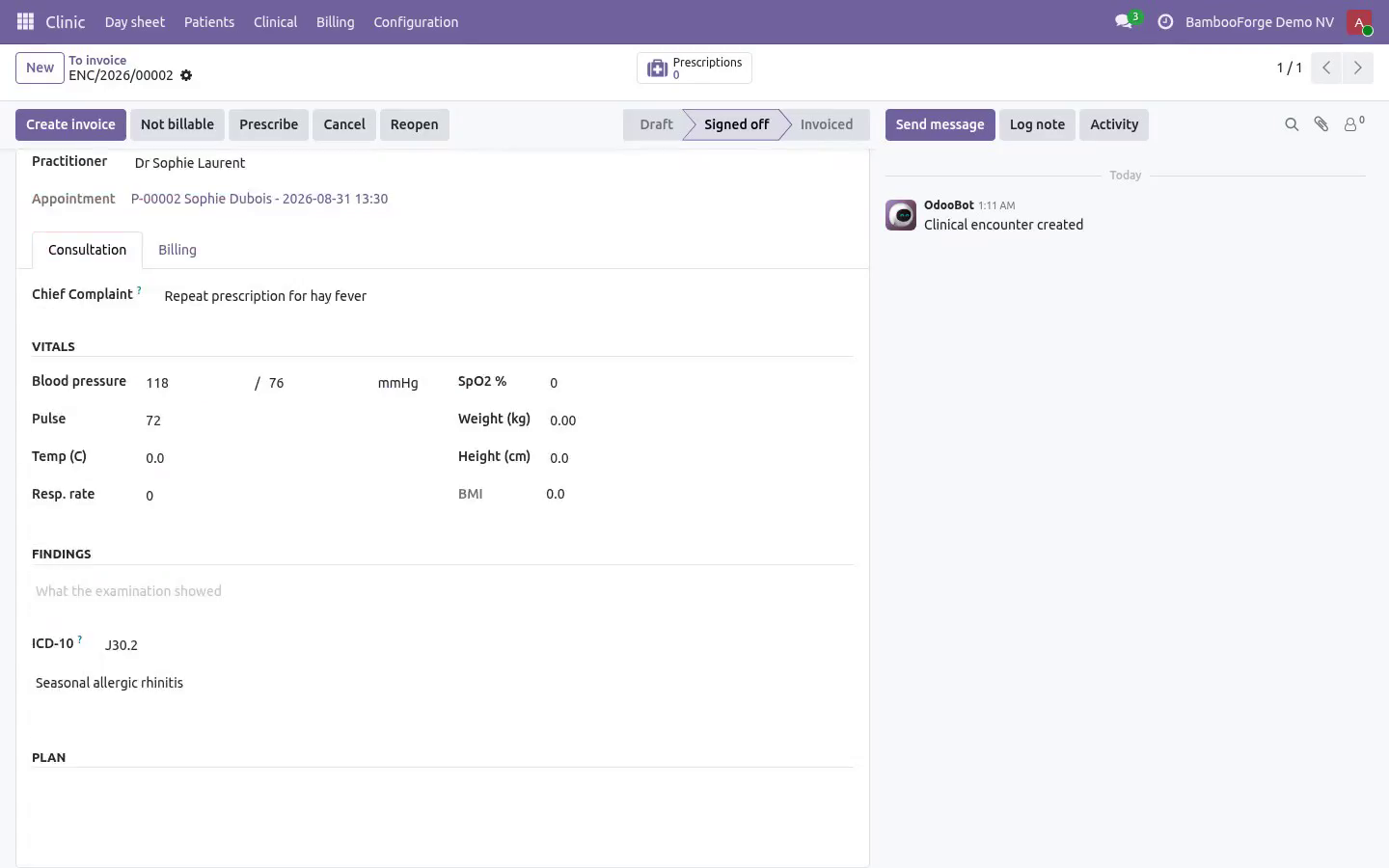Select the Consultation tab
The height and width of the screenshot is (868, 1389).
87,250
